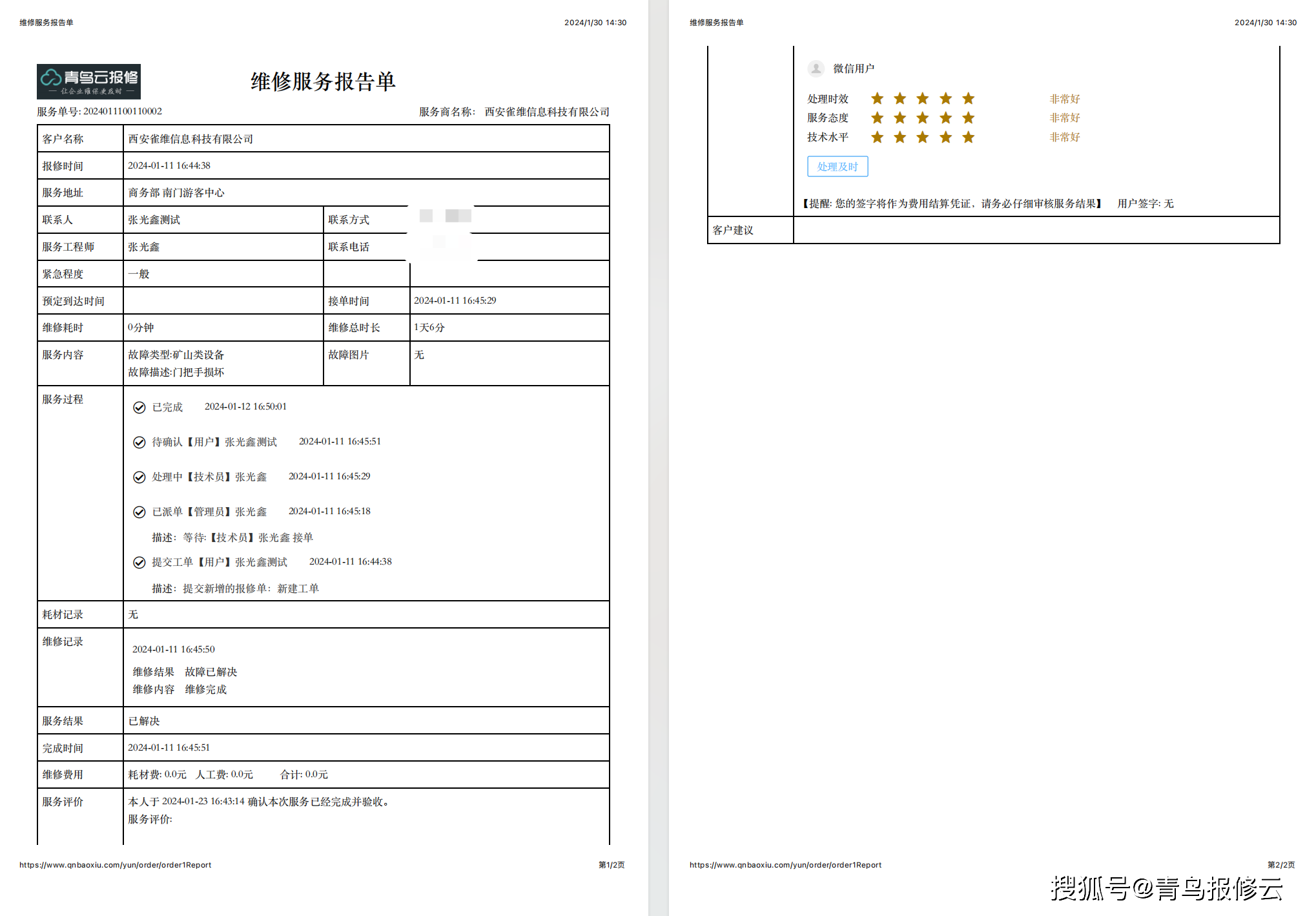Screen dimensions: 1316x916
Task: Select the 合计: 0.0元 text
Action: [x=304, y=775]
